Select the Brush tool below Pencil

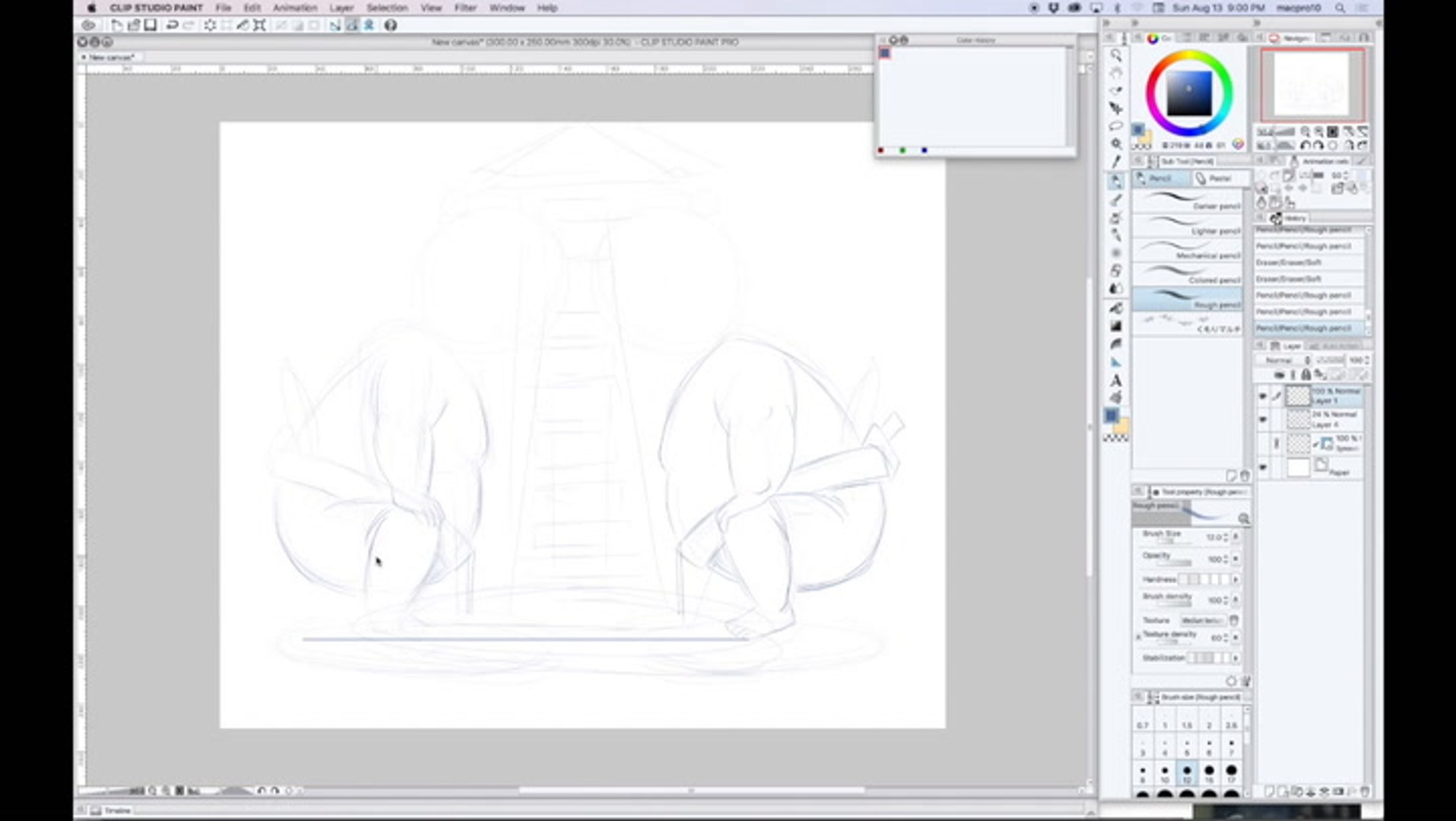tap(1115, 200)
